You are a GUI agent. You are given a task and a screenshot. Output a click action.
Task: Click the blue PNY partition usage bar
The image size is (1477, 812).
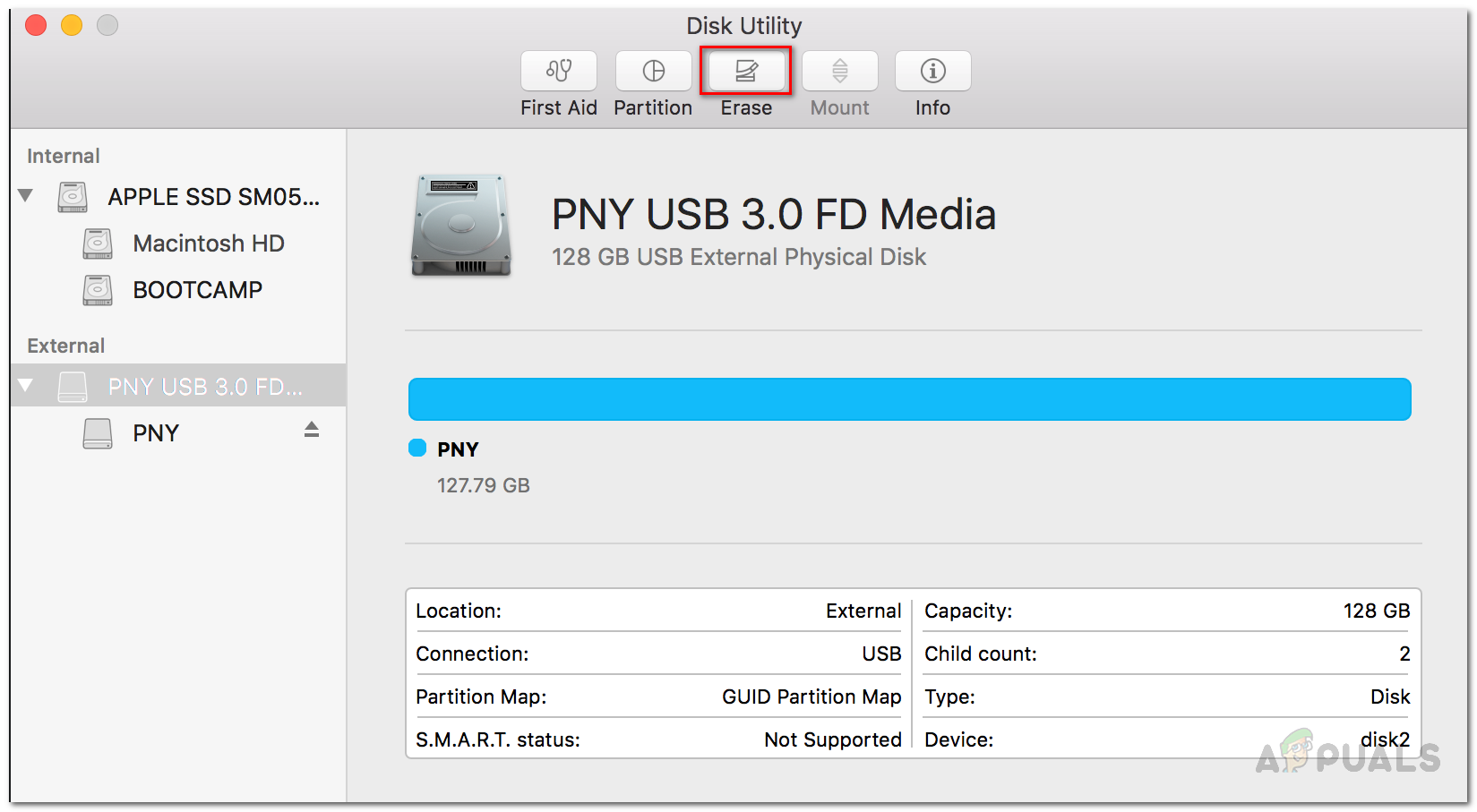(x=909, y=399)
